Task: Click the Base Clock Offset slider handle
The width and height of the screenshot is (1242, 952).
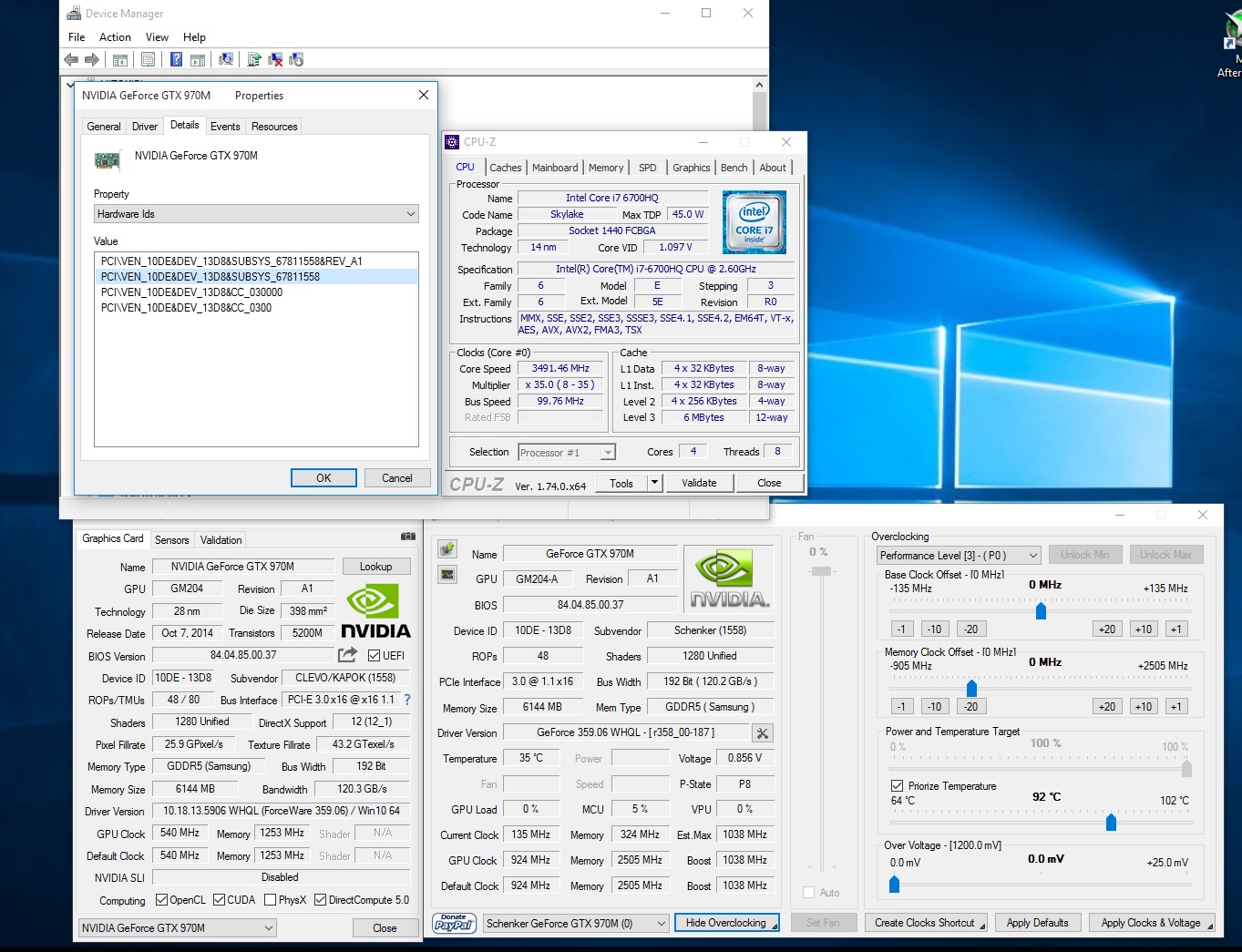Action: [x=1041, y=611]
